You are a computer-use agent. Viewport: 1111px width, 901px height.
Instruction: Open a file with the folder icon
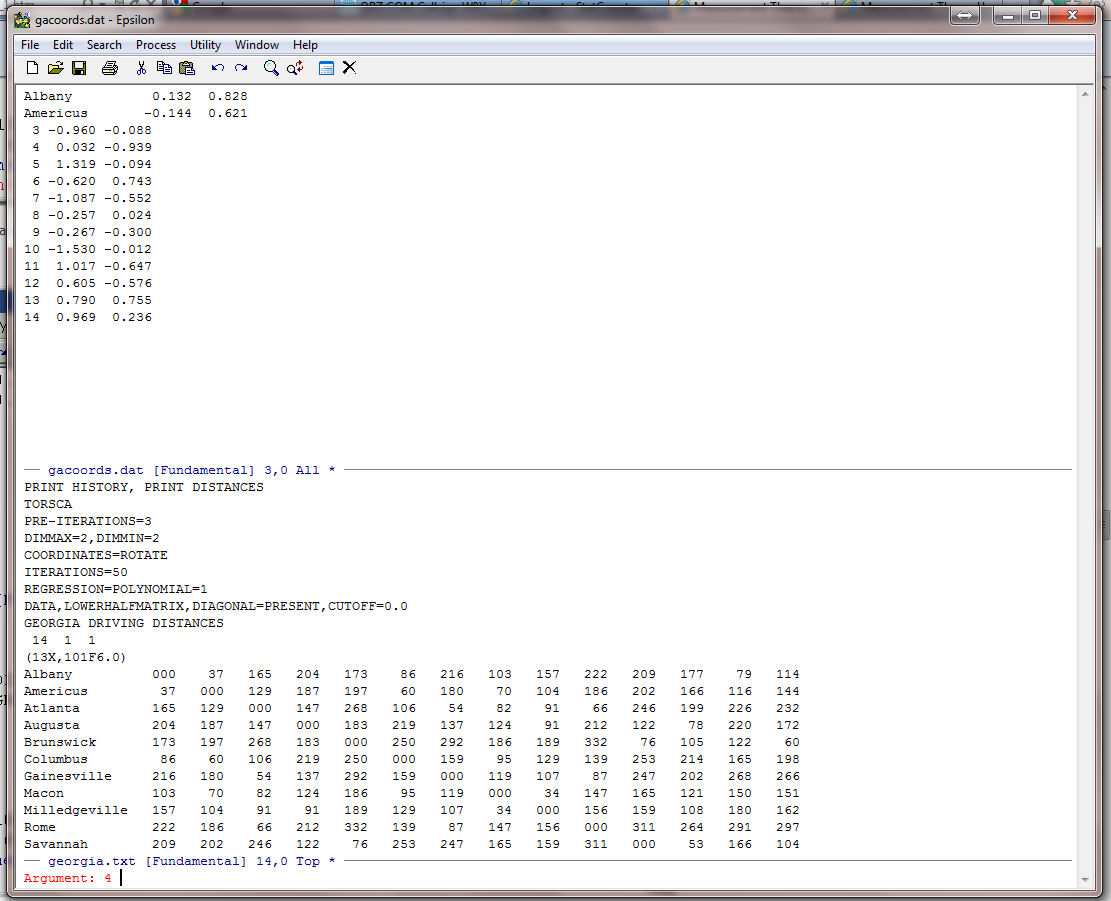(x=55, y=68)
